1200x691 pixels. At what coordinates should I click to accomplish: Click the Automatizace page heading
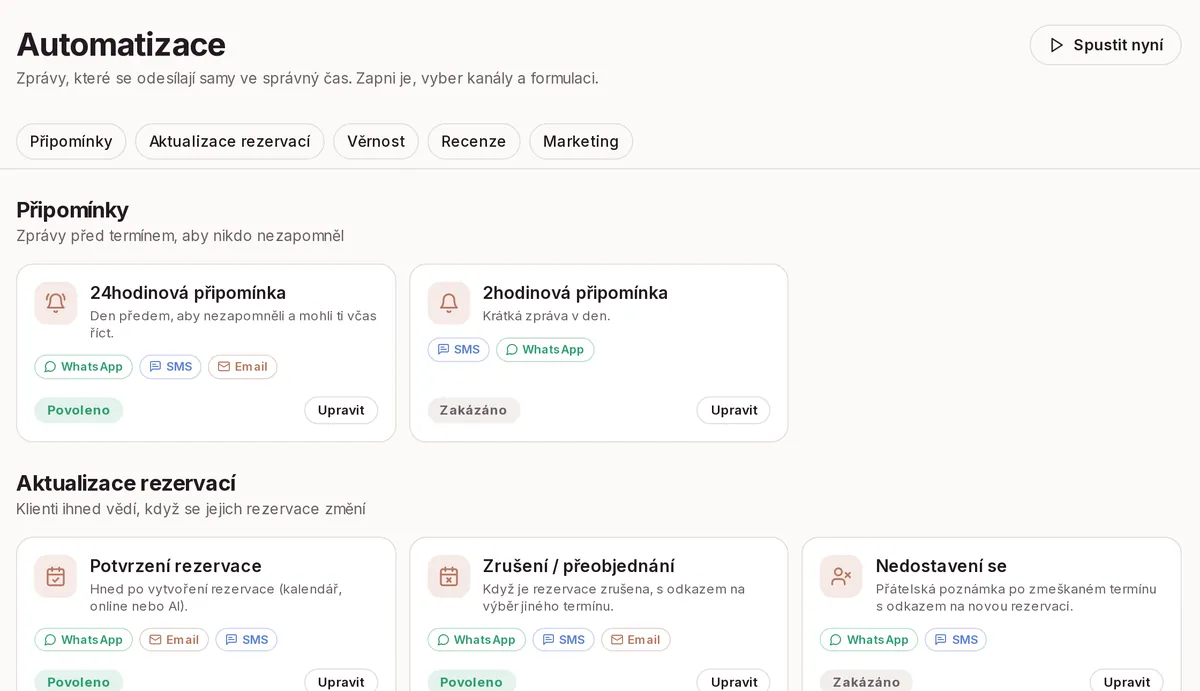coord(121,44)
